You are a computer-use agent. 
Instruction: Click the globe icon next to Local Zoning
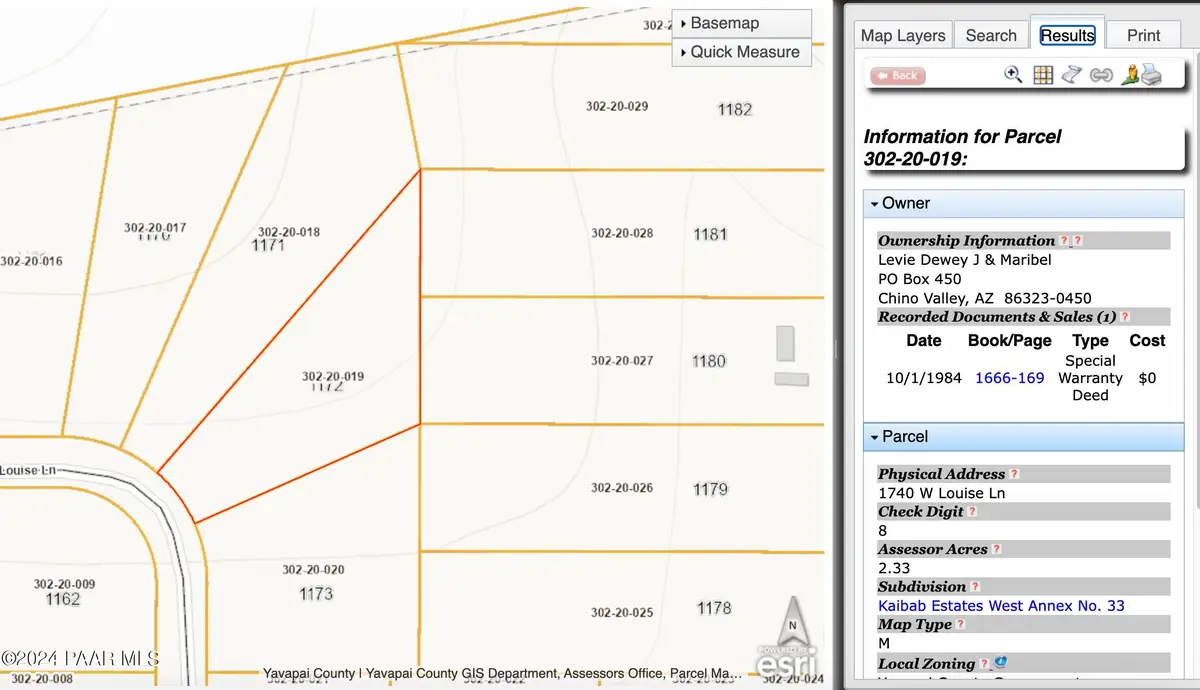pos(1001,662)
